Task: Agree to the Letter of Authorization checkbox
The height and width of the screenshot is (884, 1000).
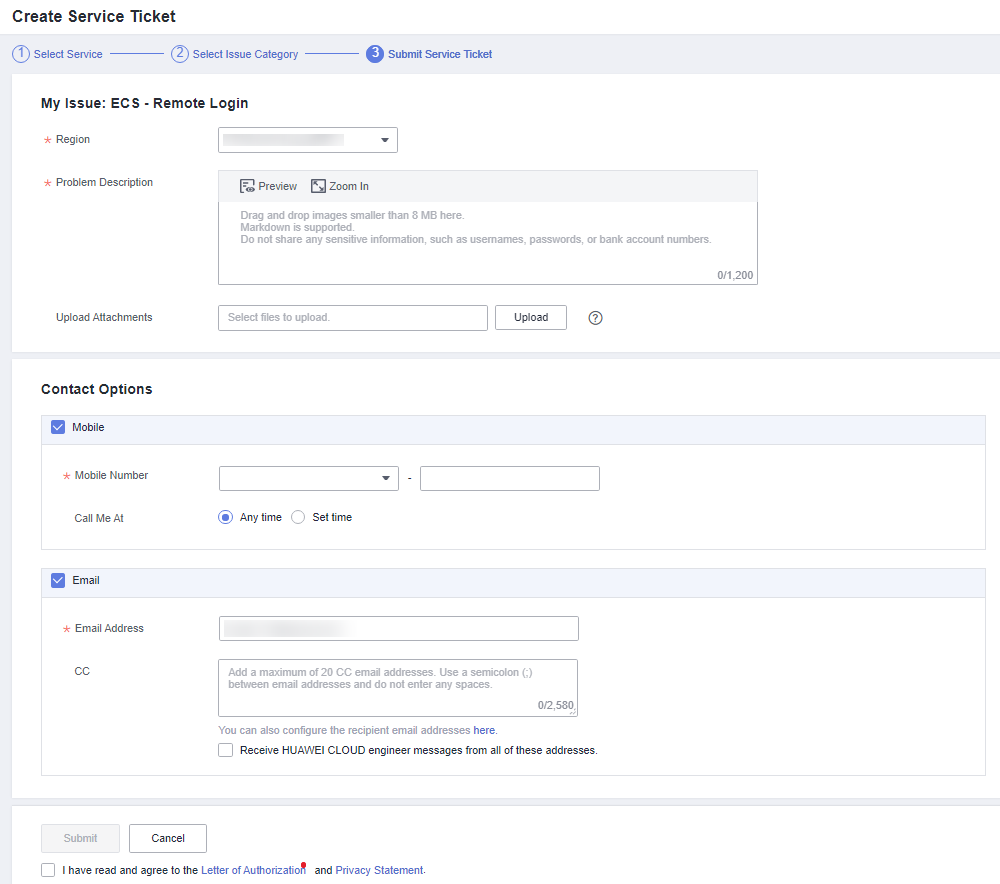Action: pyautogui.click(x=48, y=870)
